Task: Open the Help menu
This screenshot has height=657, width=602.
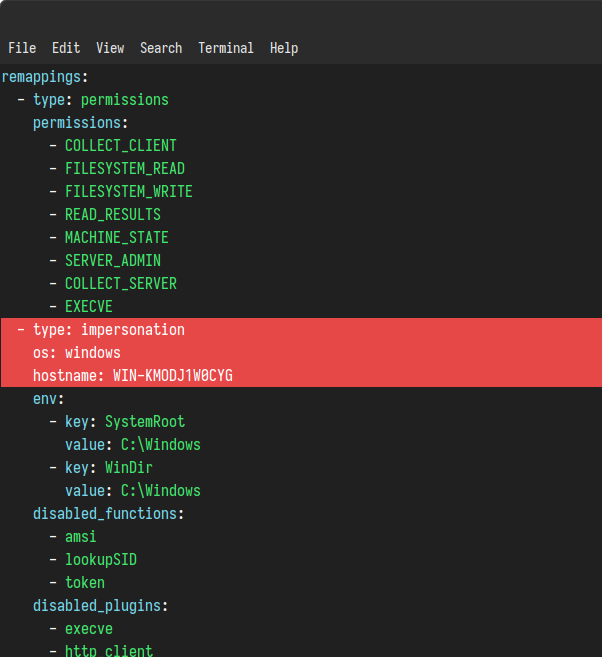Action: [284, 48]
